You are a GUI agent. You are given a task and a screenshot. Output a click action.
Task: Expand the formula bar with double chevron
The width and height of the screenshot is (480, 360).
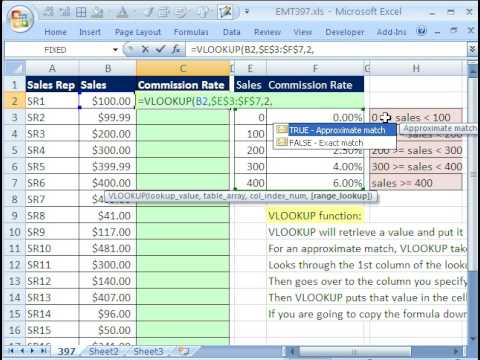472,50
